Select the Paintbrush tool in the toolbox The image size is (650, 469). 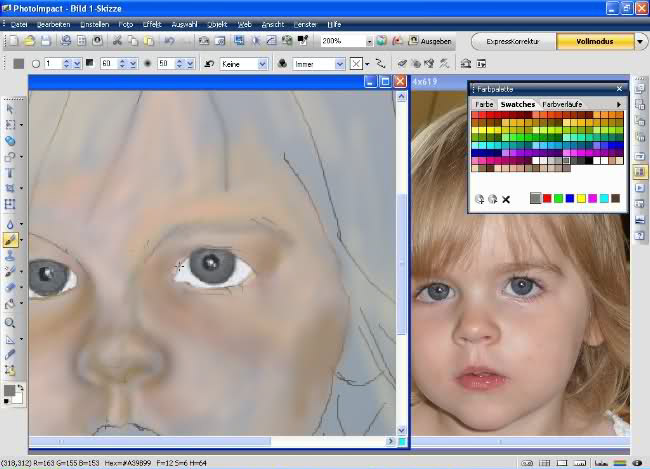pyautogui.click(x=10, y=240)
